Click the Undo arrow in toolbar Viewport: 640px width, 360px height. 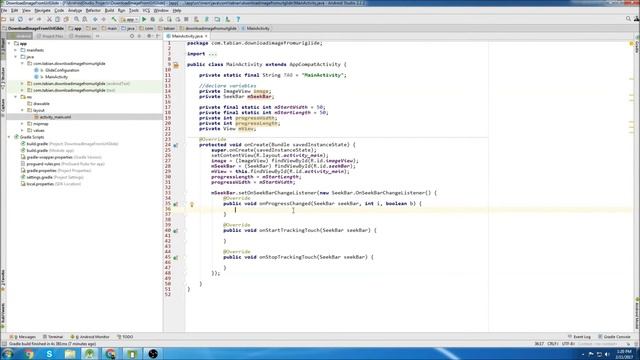(x=31, y=19)
